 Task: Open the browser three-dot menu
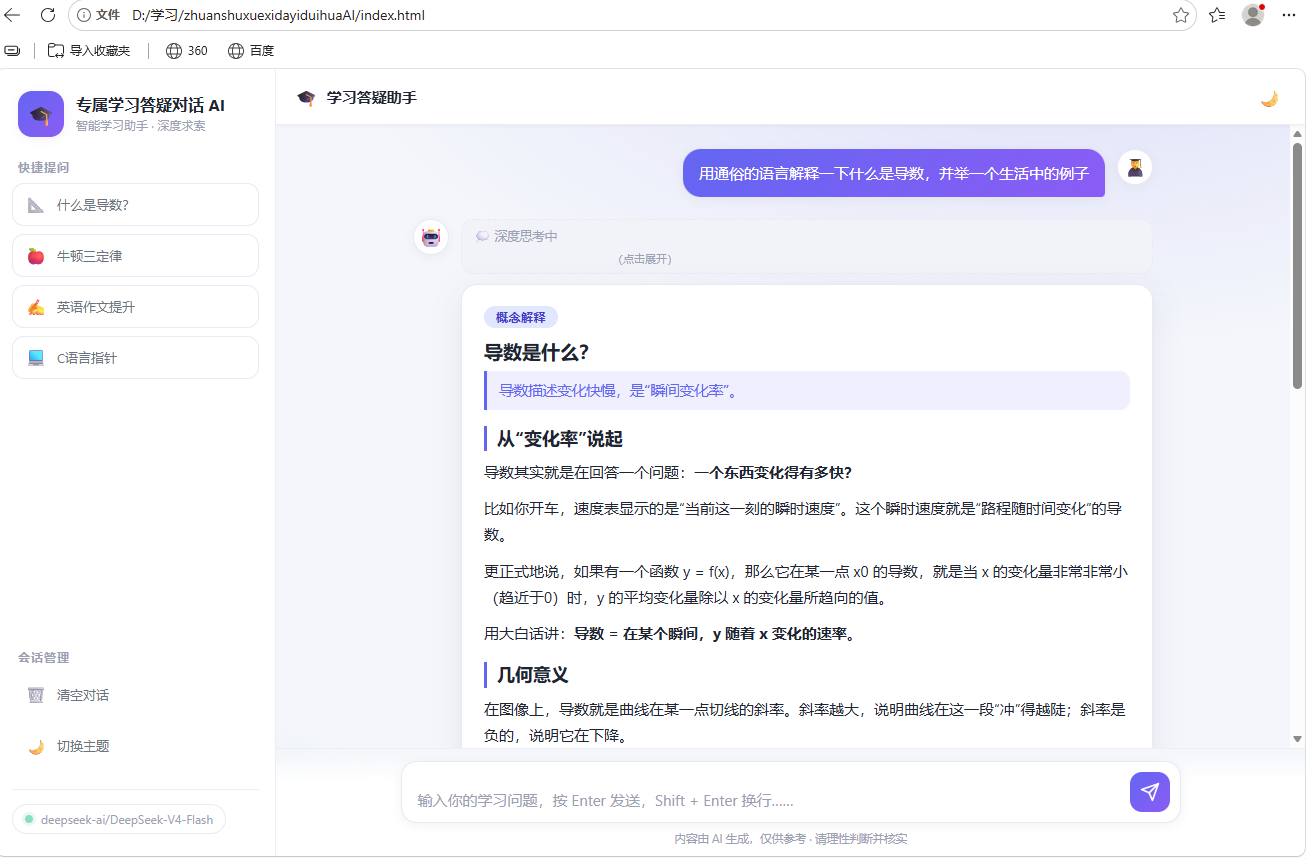click(x=1289, y=15)
